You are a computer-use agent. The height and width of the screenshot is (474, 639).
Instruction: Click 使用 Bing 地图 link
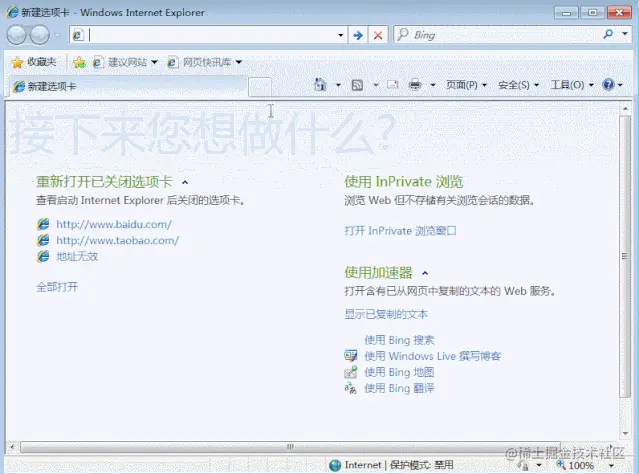[399, 372]
